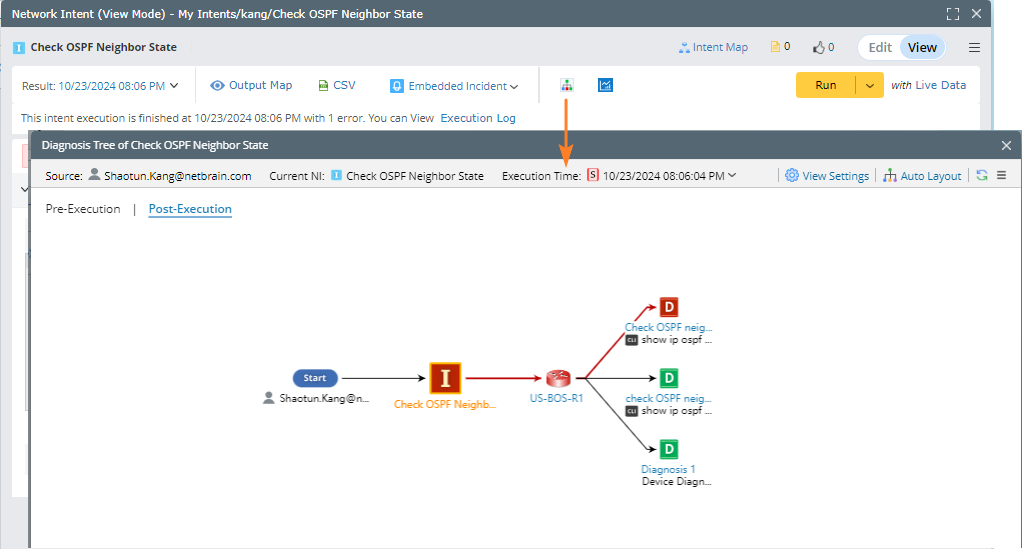Viewport: 1025px width, 549px height.
Task: Select the red failed diagnosis node
Action: click(668, 307)
